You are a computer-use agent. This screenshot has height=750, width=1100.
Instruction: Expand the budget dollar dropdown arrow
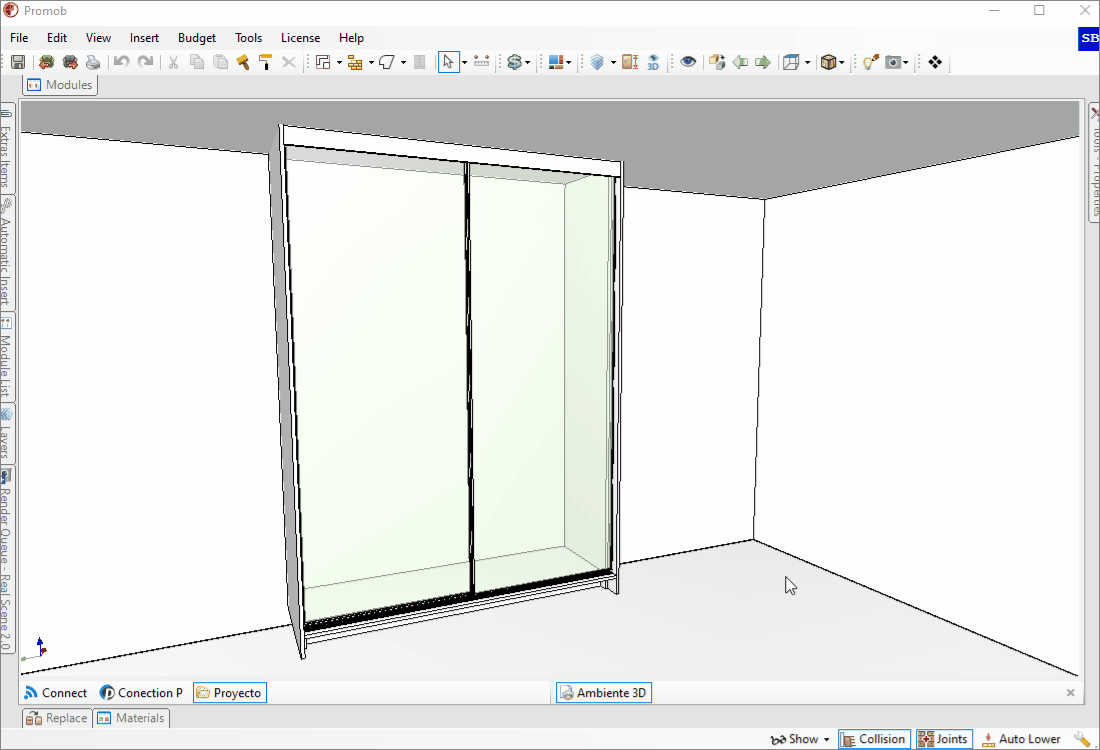click(x=528, y=62)
